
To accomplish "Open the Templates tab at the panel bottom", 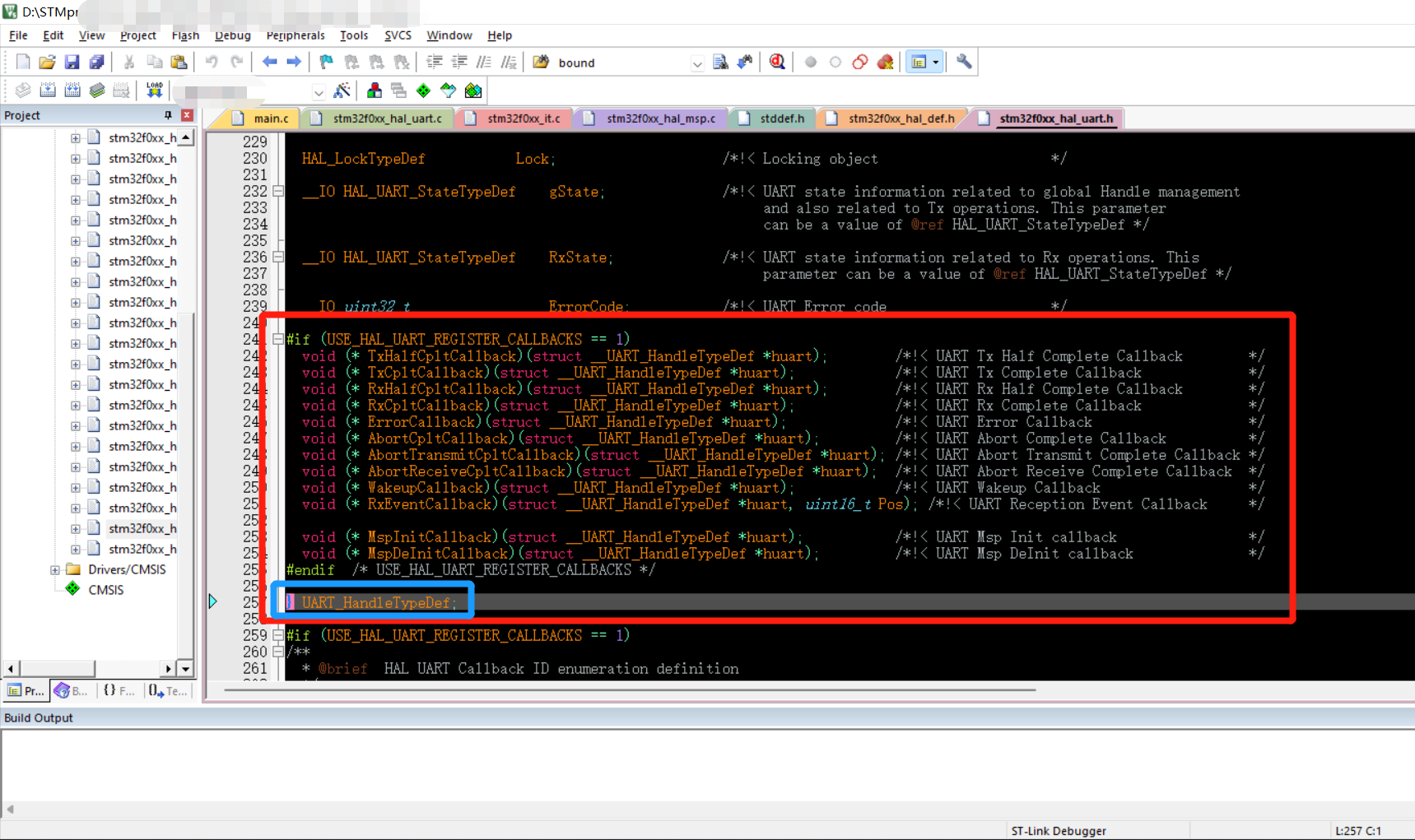I will [168, 691].
